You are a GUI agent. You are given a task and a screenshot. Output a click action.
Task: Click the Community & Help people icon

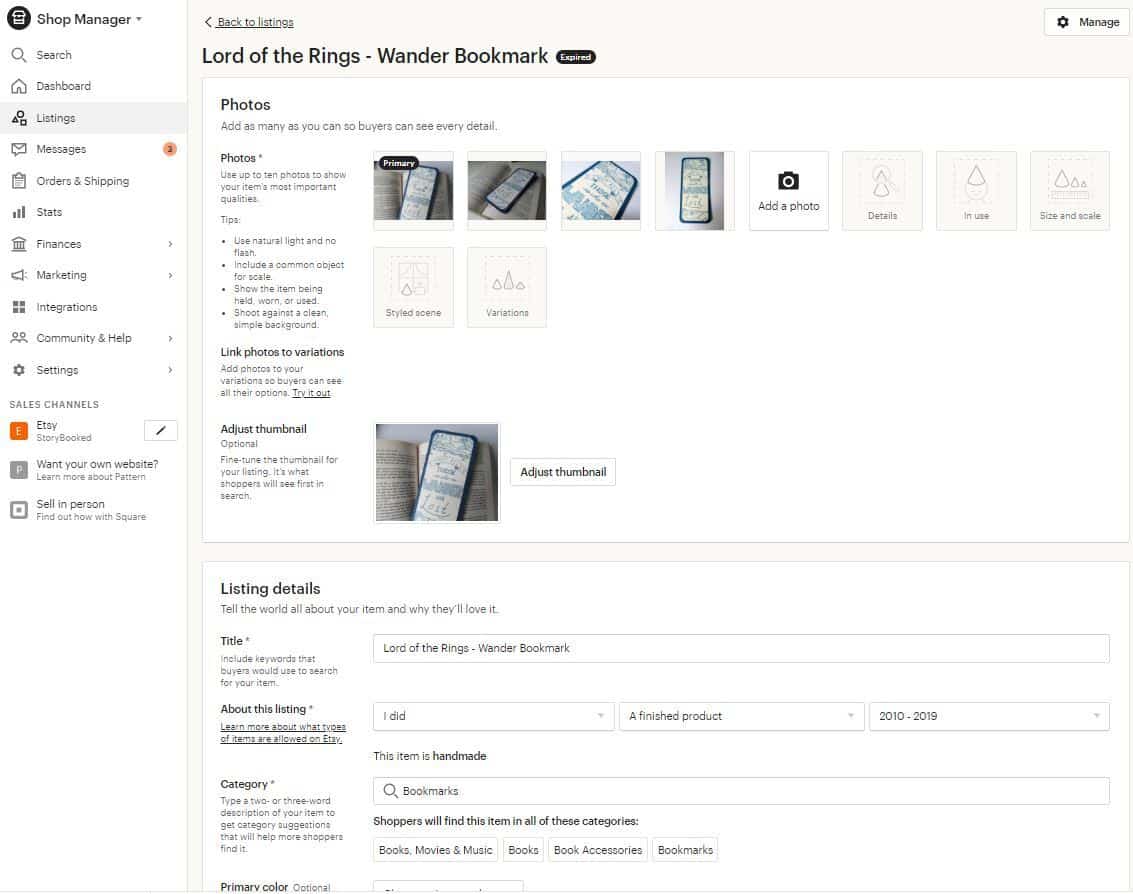click(19, 338)
